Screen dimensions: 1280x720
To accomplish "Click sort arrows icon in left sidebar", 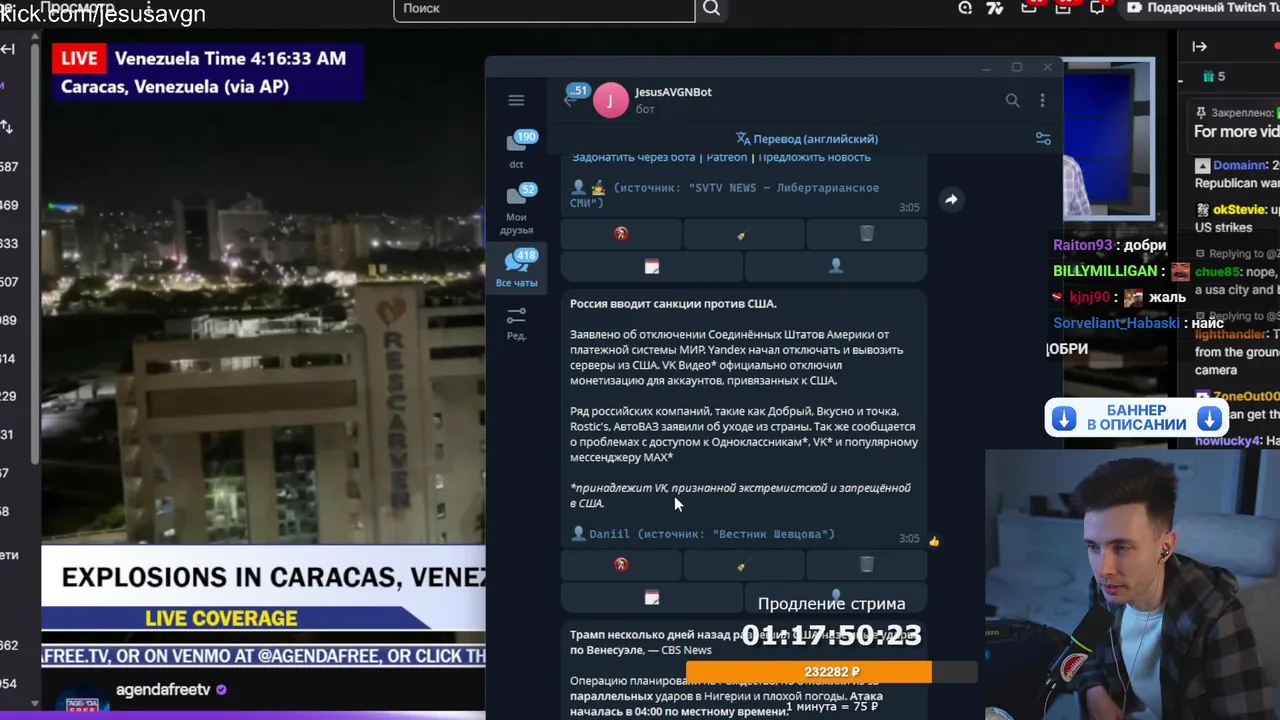I will [x=6, y=127].
